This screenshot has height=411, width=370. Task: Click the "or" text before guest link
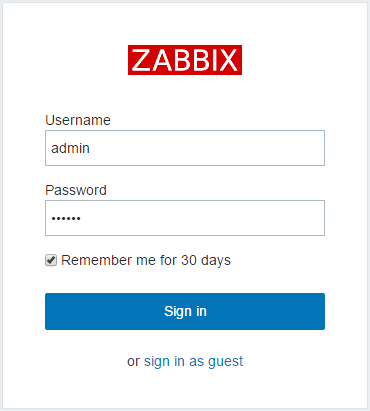[x=133, y=362]
